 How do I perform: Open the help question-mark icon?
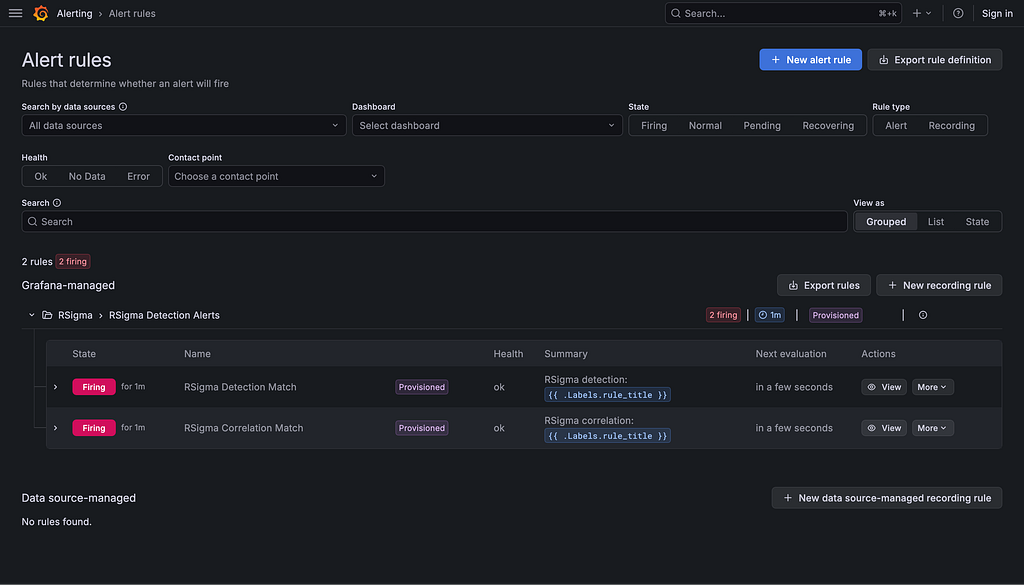[x=958, y=13]
